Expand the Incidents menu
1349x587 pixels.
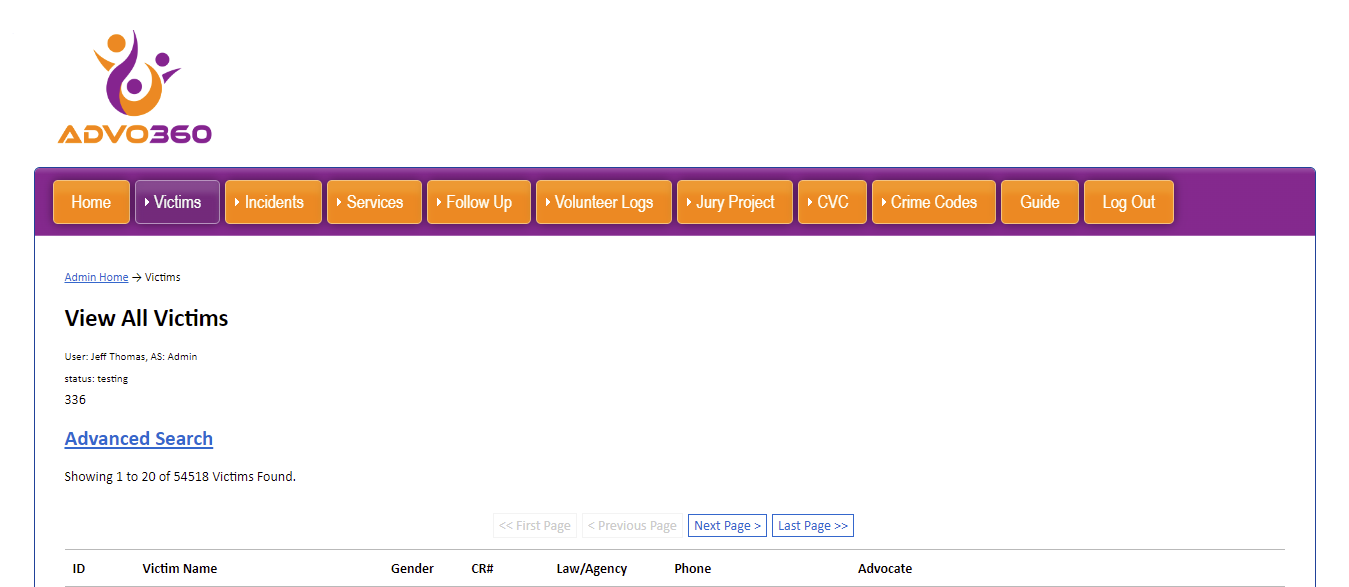(x=273, y=202)
